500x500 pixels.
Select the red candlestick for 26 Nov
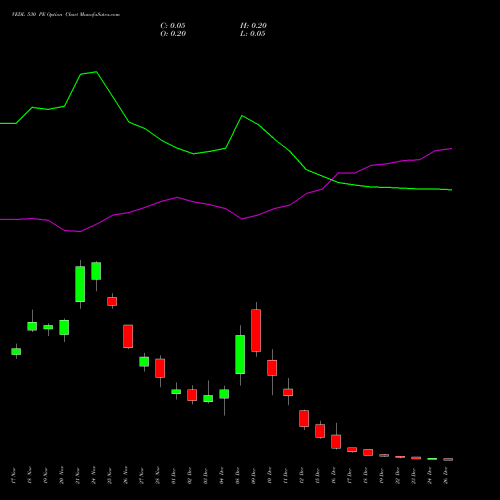click(x=128, y=336)
